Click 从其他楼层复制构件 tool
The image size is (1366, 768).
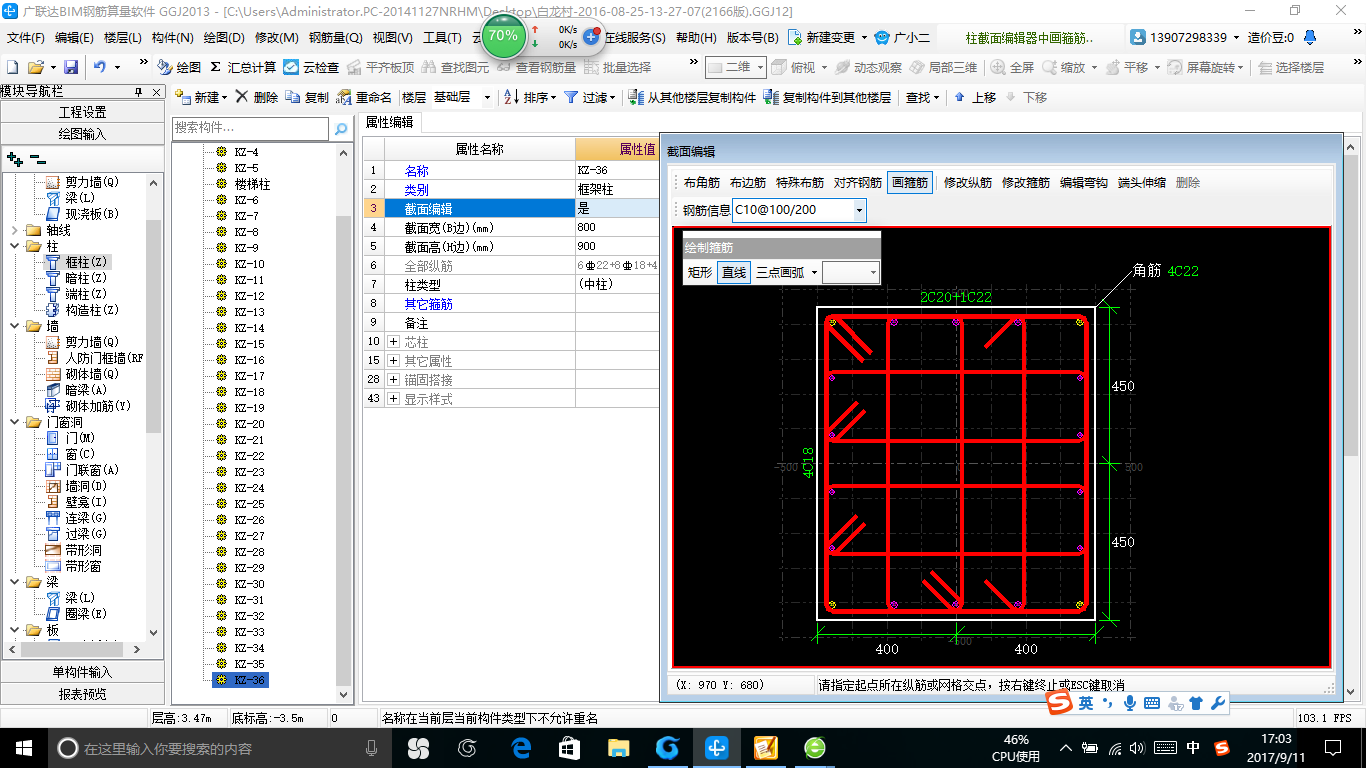point(692,97)
